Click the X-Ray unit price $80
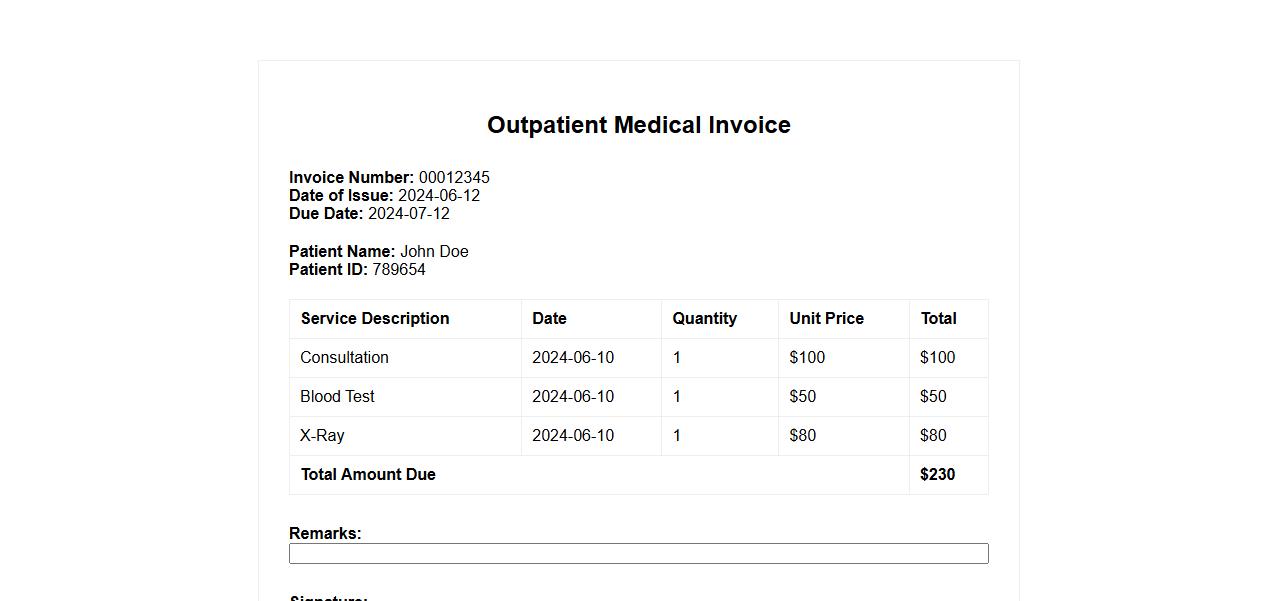 (802, 436)
